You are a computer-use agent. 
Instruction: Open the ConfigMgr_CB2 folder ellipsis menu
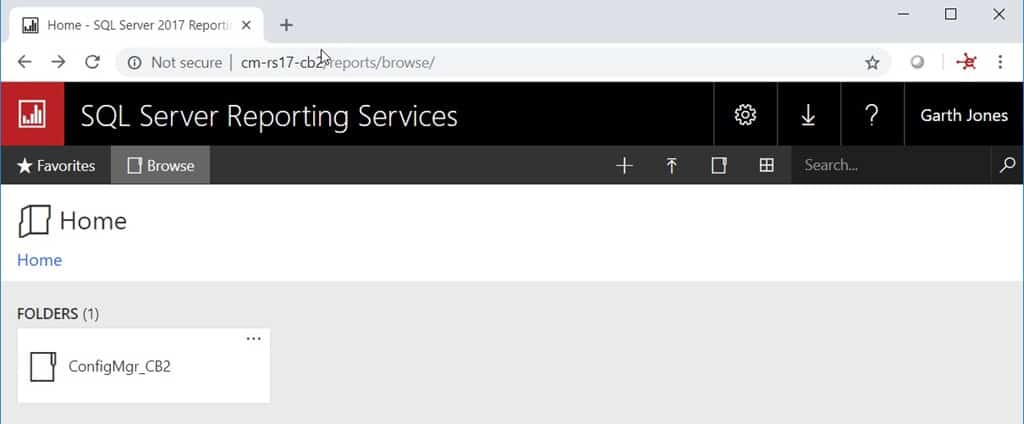coord(253,339)
